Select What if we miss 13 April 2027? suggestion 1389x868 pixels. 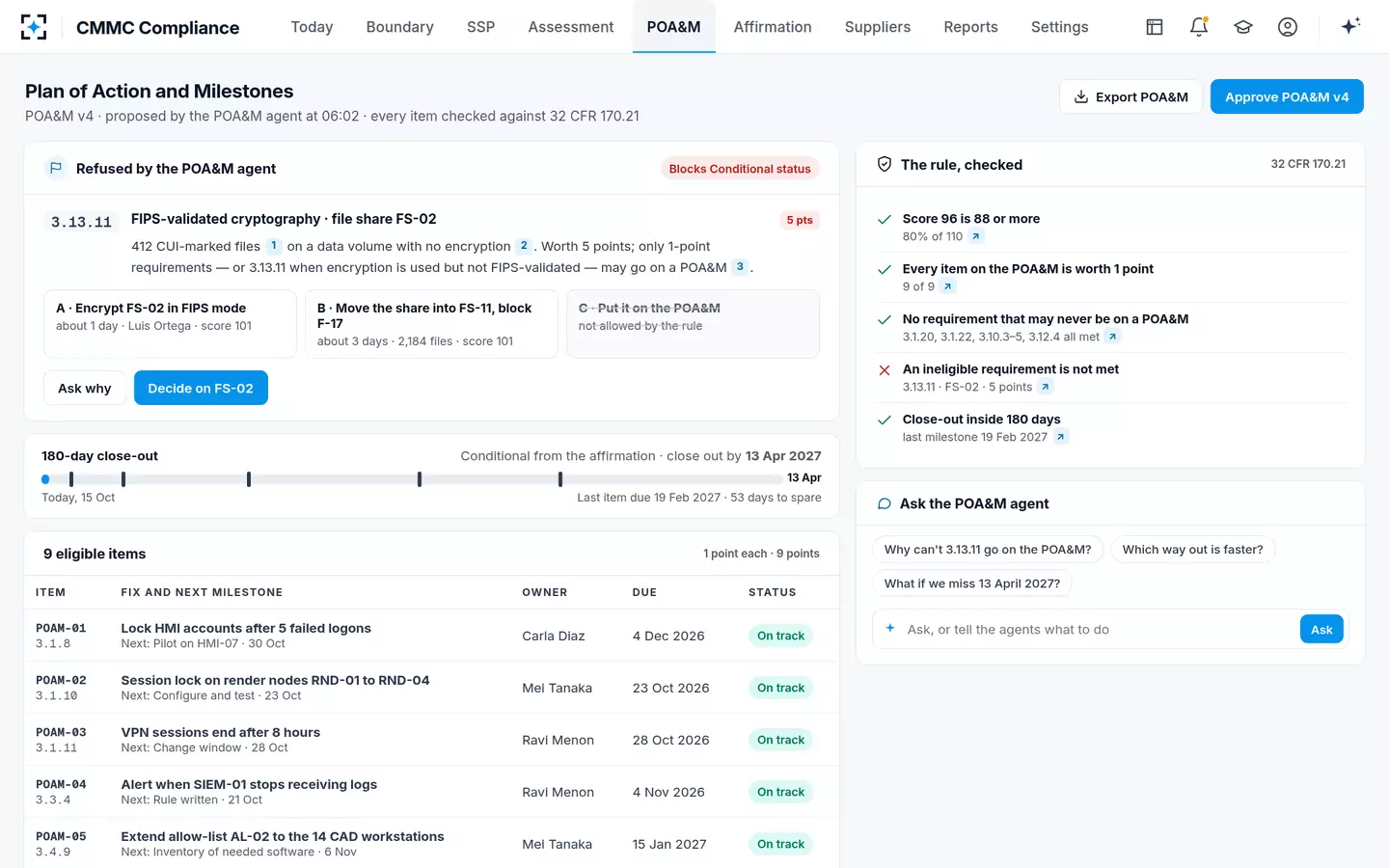coord(972,583)
